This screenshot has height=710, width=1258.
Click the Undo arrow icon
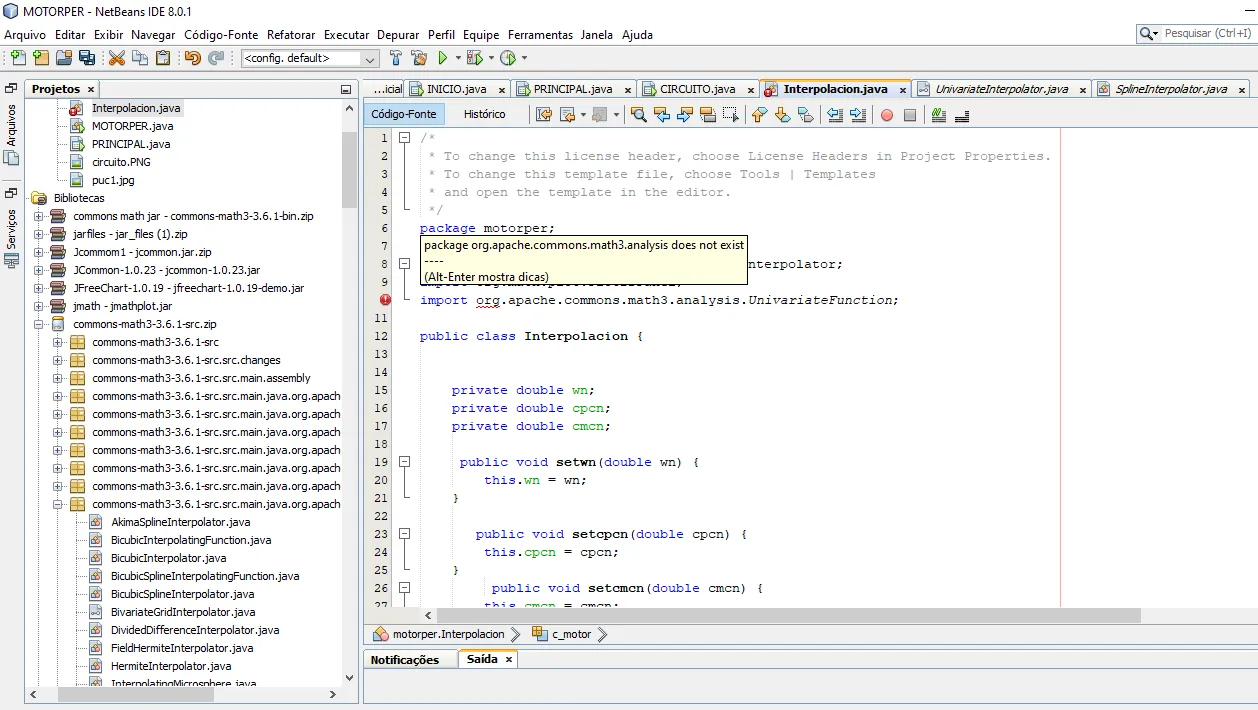coord(192,58)
